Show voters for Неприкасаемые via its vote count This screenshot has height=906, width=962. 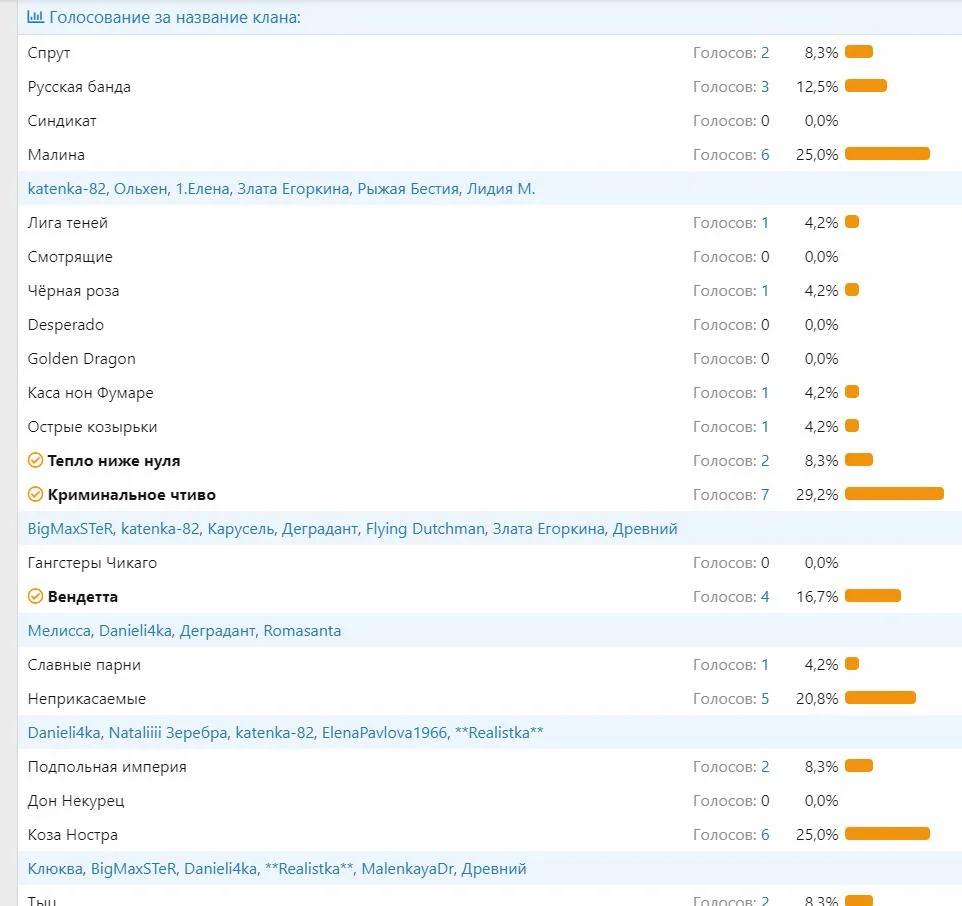click(x=765, y=699)
